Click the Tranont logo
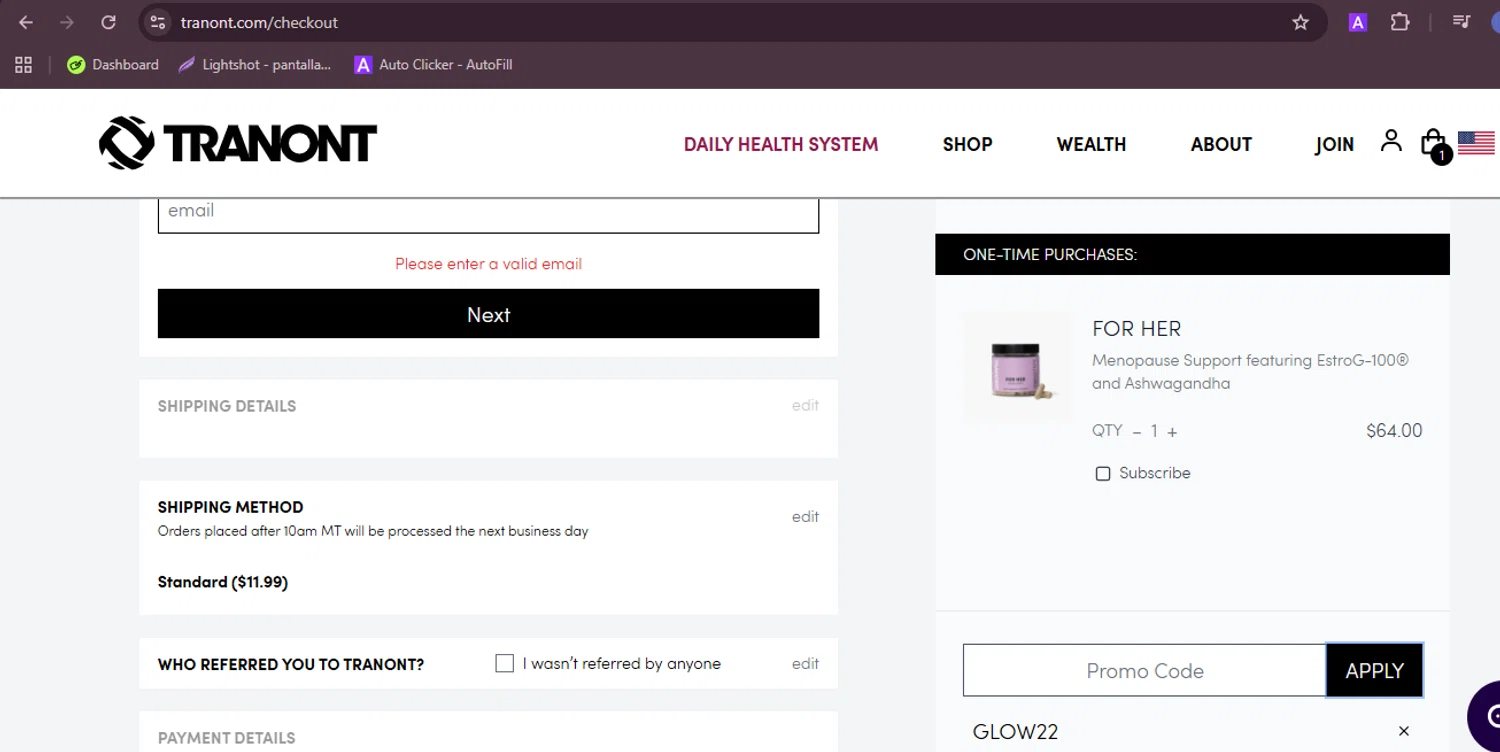Image resolution: width=1500 pixels, height=752 pixels. (x=238, y=143)
